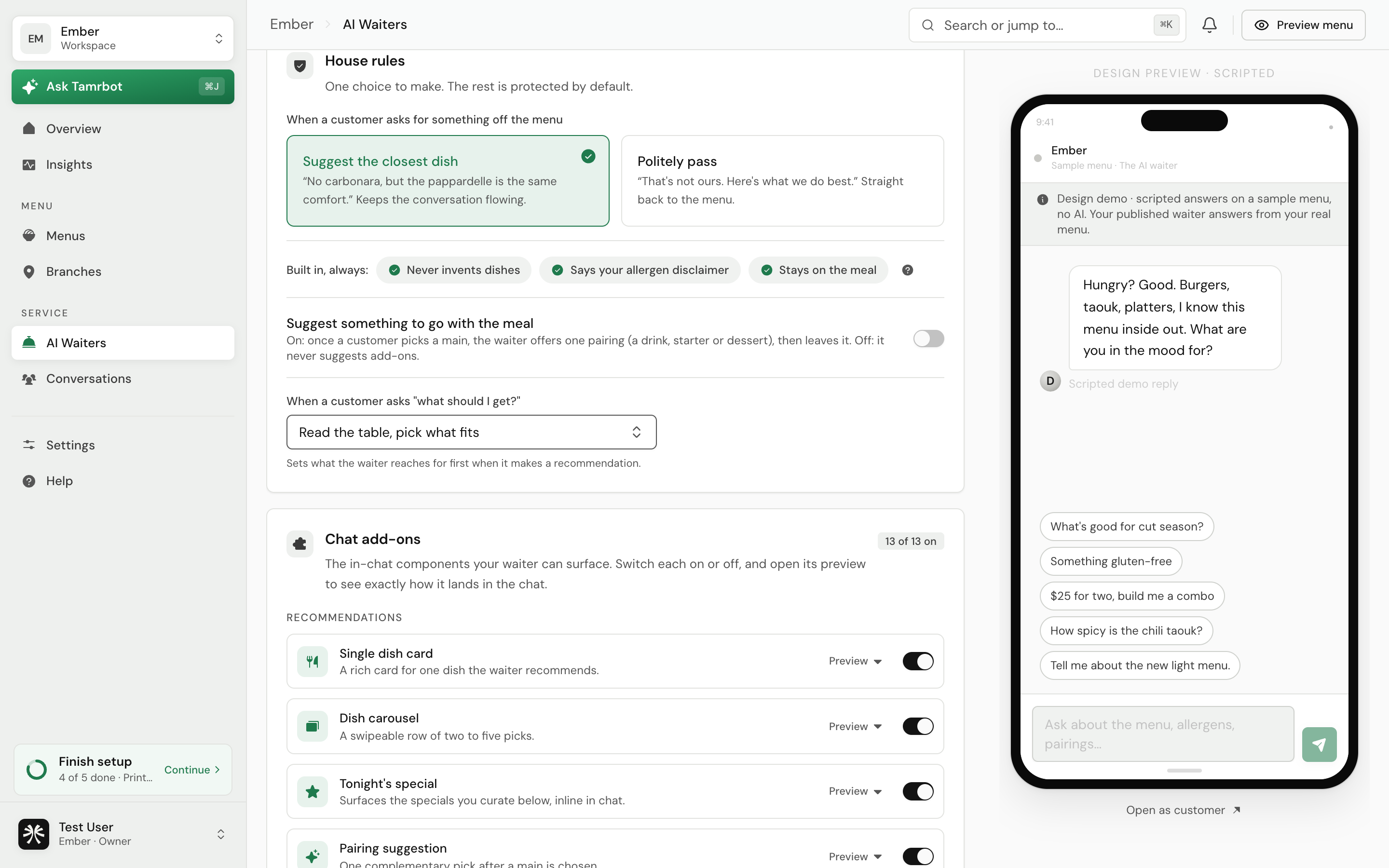This screenshot has width=1389, height=868.
Task: Send message with the paper plane button
Action: tap(1319, 745)
